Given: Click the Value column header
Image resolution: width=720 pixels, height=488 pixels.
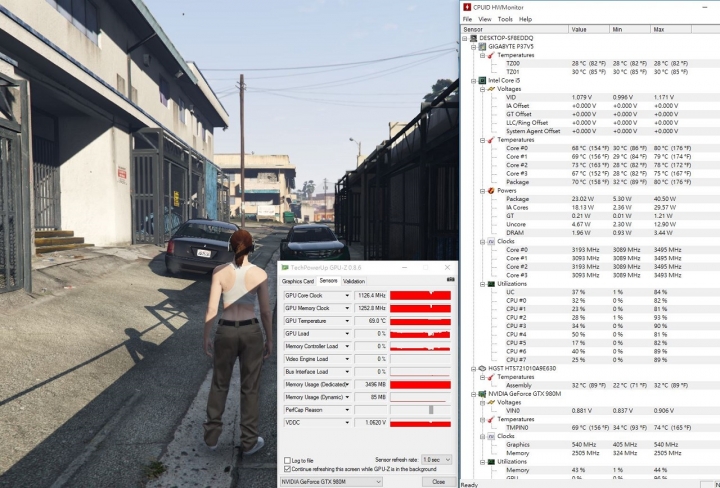Looking at the screenshot, I should 589,29.
